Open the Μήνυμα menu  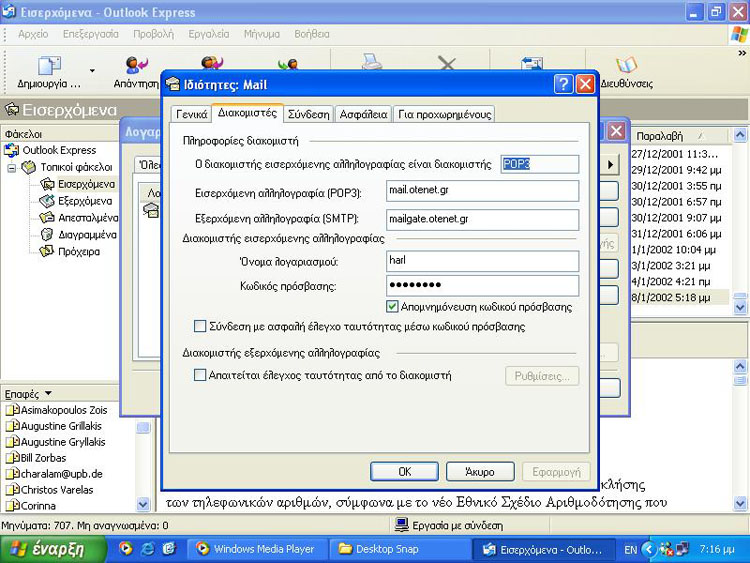[262, 34]
